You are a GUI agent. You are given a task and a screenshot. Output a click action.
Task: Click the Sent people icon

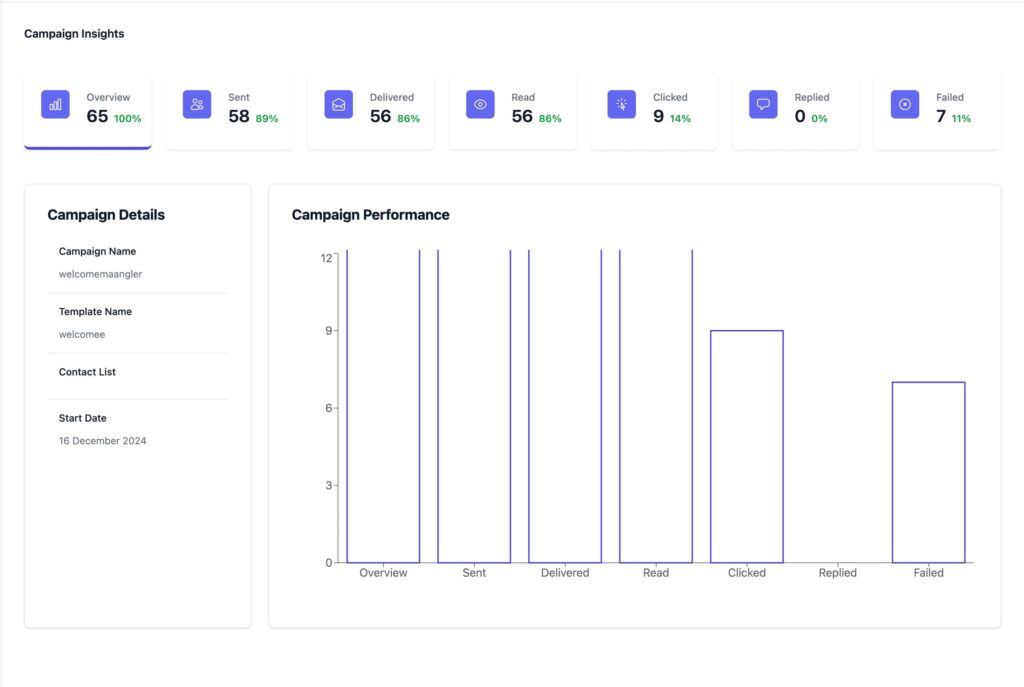click(197, 104)
